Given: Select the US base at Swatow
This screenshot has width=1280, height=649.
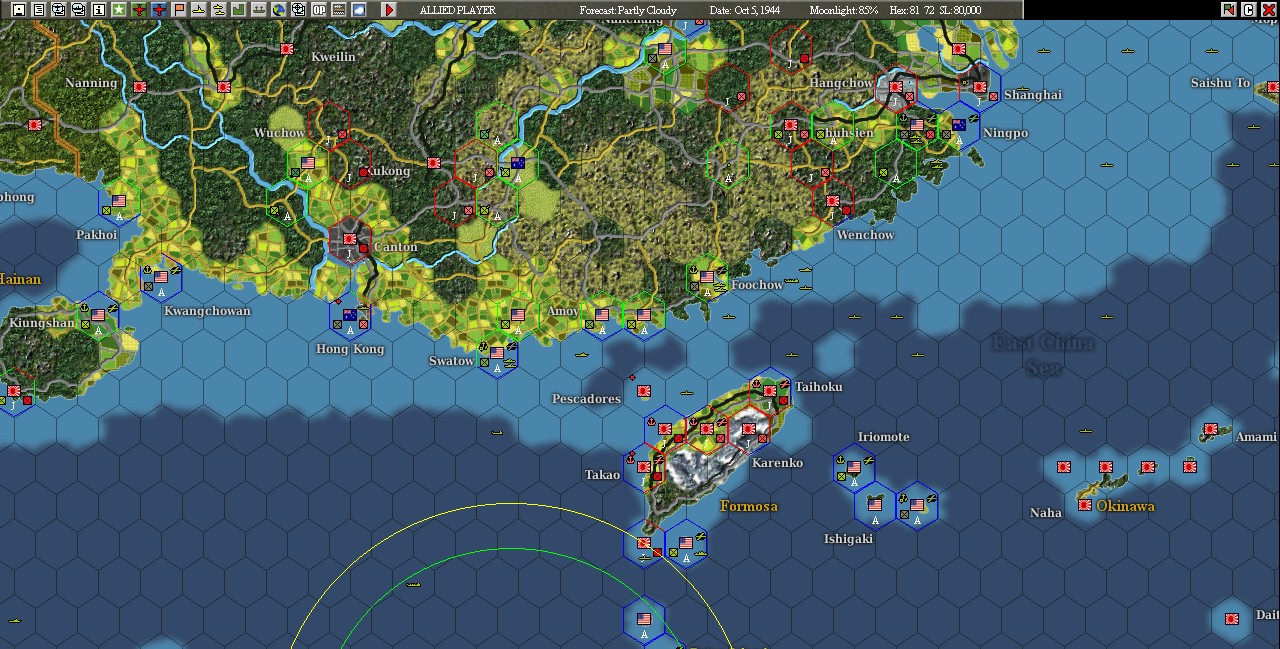Looking at the screenshot, I should pos(497,354).
